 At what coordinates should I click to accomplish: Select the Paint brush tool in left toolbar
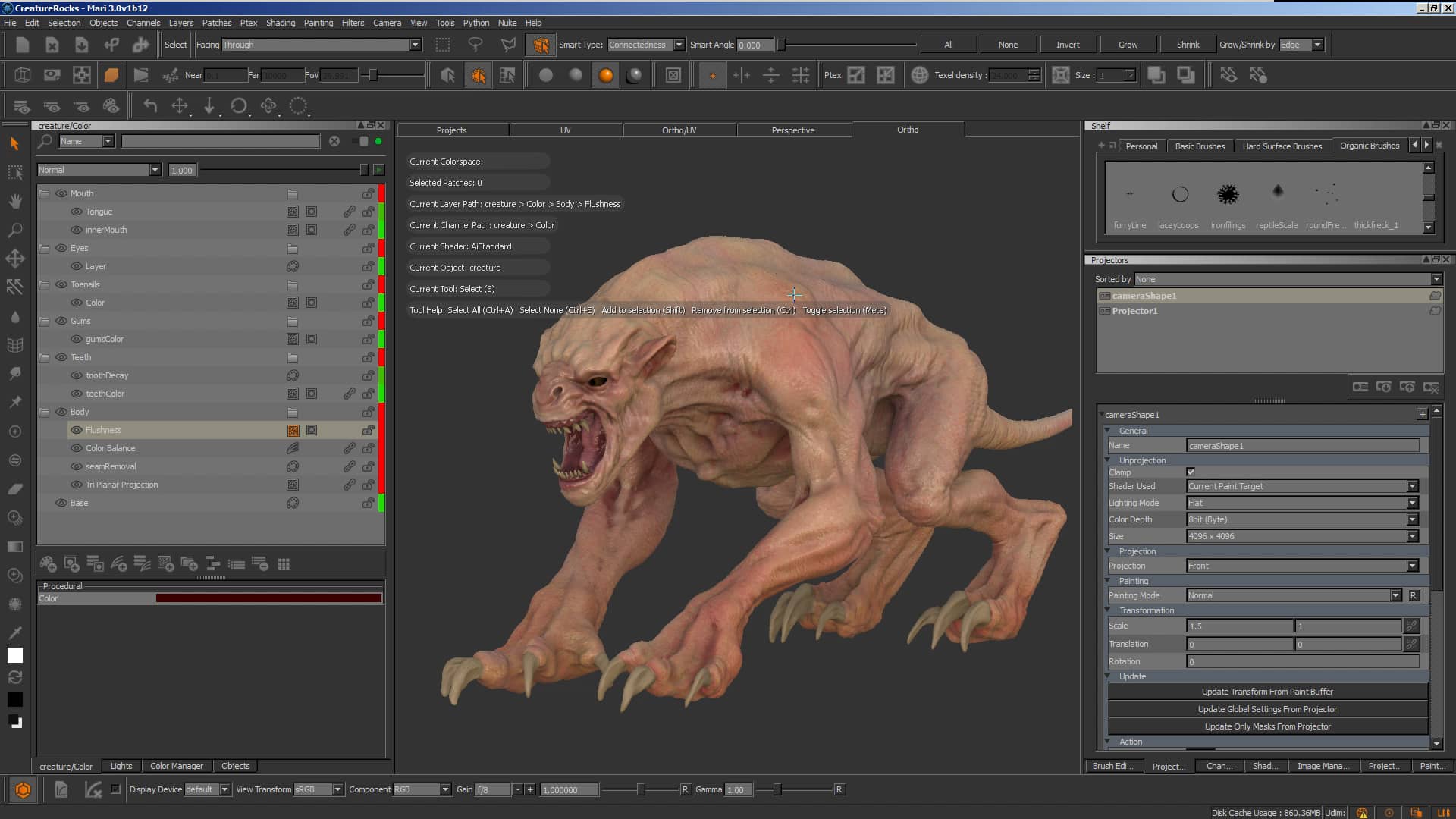point(15,373)
